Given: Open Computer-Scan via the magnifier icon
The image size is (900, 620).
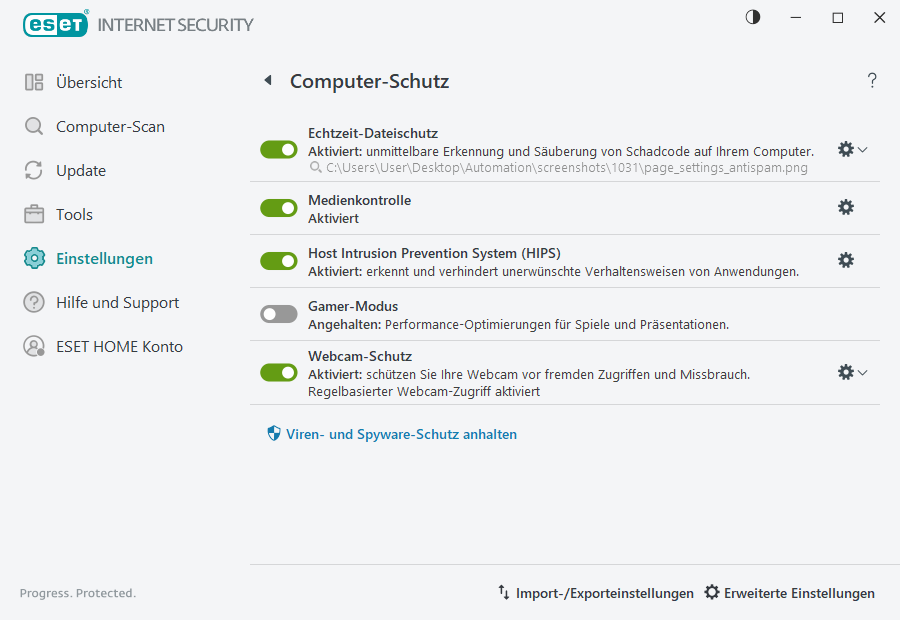Looking at the screenshot, I should (34, 127).
